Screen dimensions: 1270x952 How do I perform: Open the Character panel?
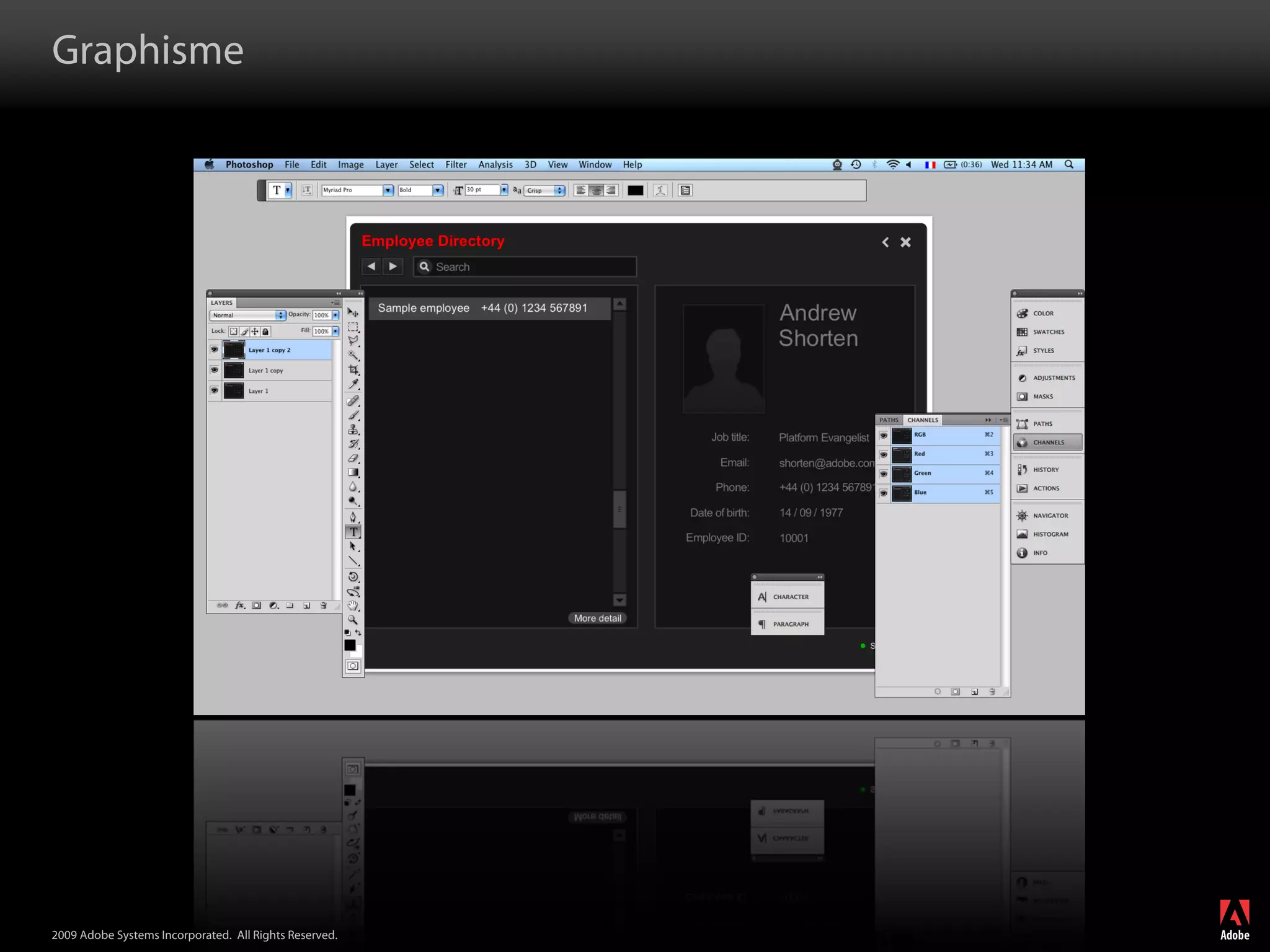[x=788, y=597]
